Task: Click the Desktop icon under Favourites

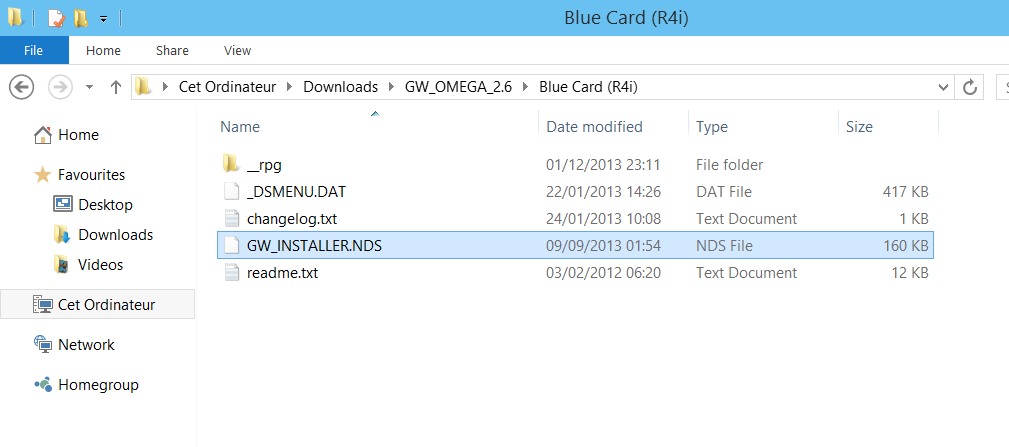Action: [62, 205]
